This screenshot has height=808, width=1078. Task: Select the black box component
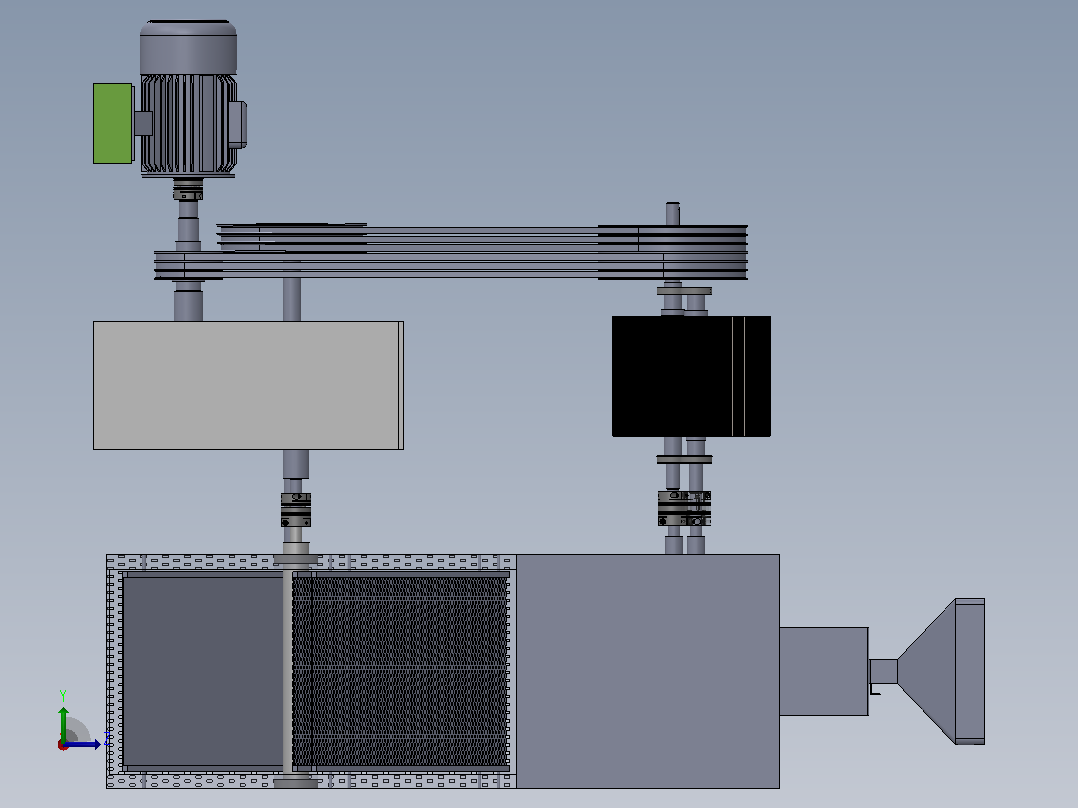coord(691,376)
